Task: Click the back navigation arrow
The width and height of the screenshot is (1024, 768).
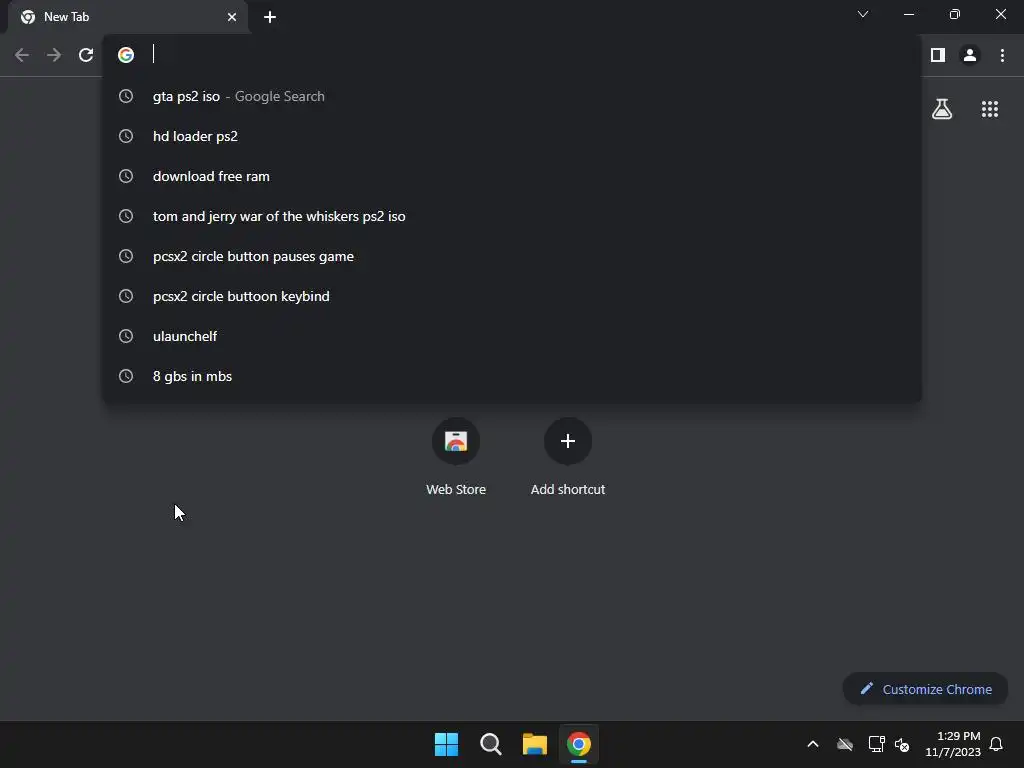Action: coord(22,56)
